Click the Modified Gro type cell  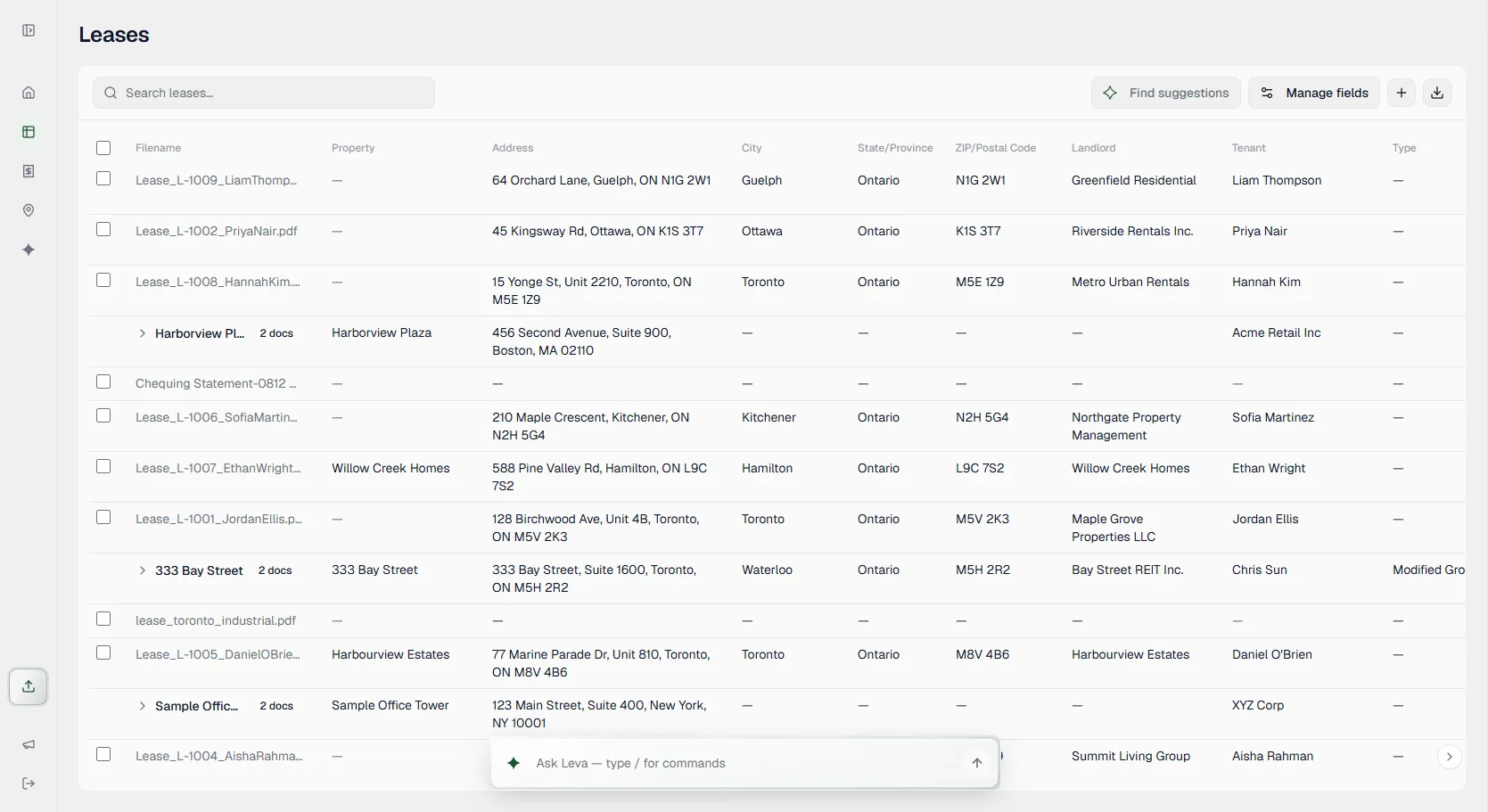pos(1428,570)
